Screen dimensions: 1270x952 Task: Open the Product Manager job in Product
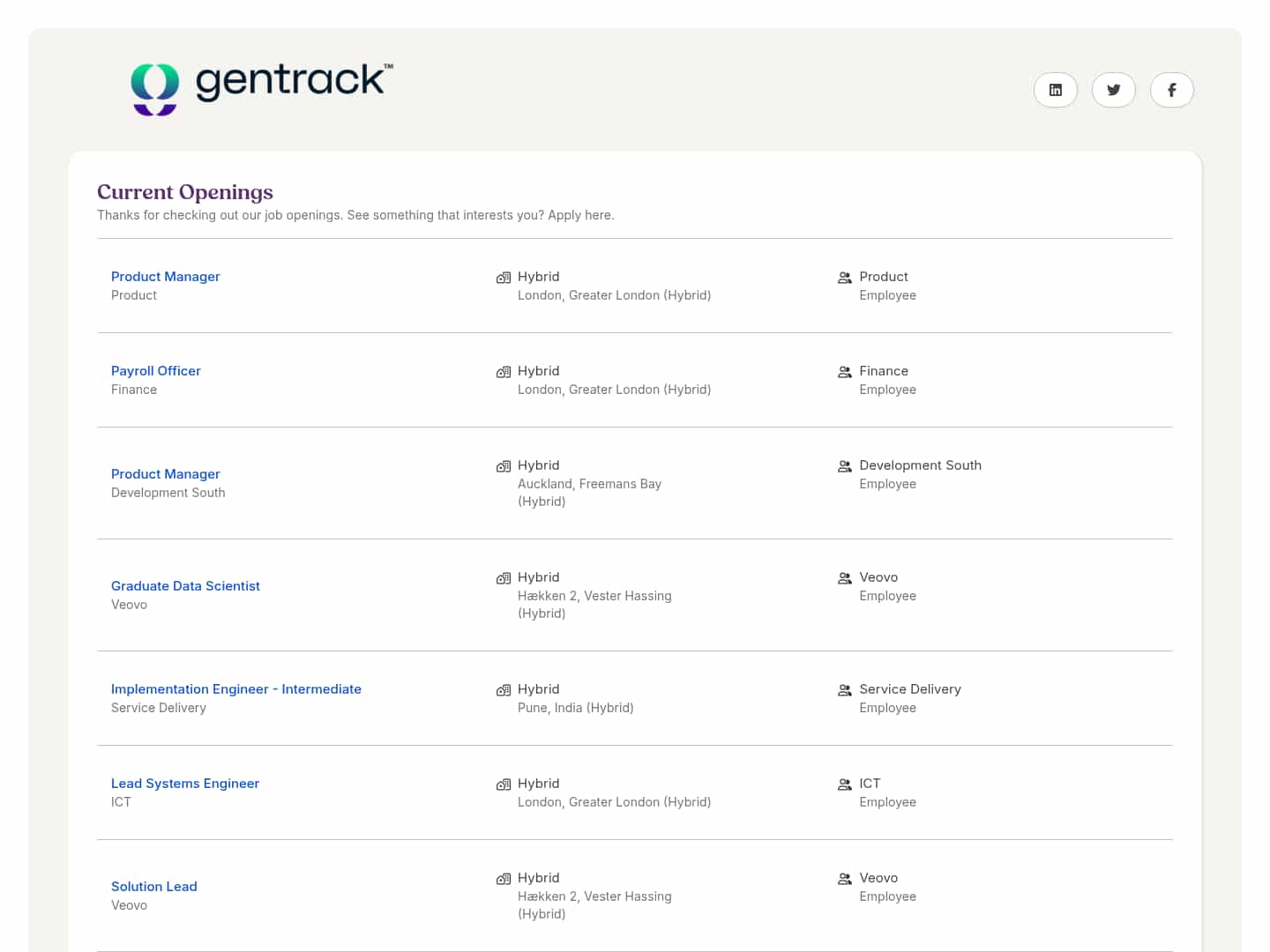pyautogui.click(x=165, y=277)
